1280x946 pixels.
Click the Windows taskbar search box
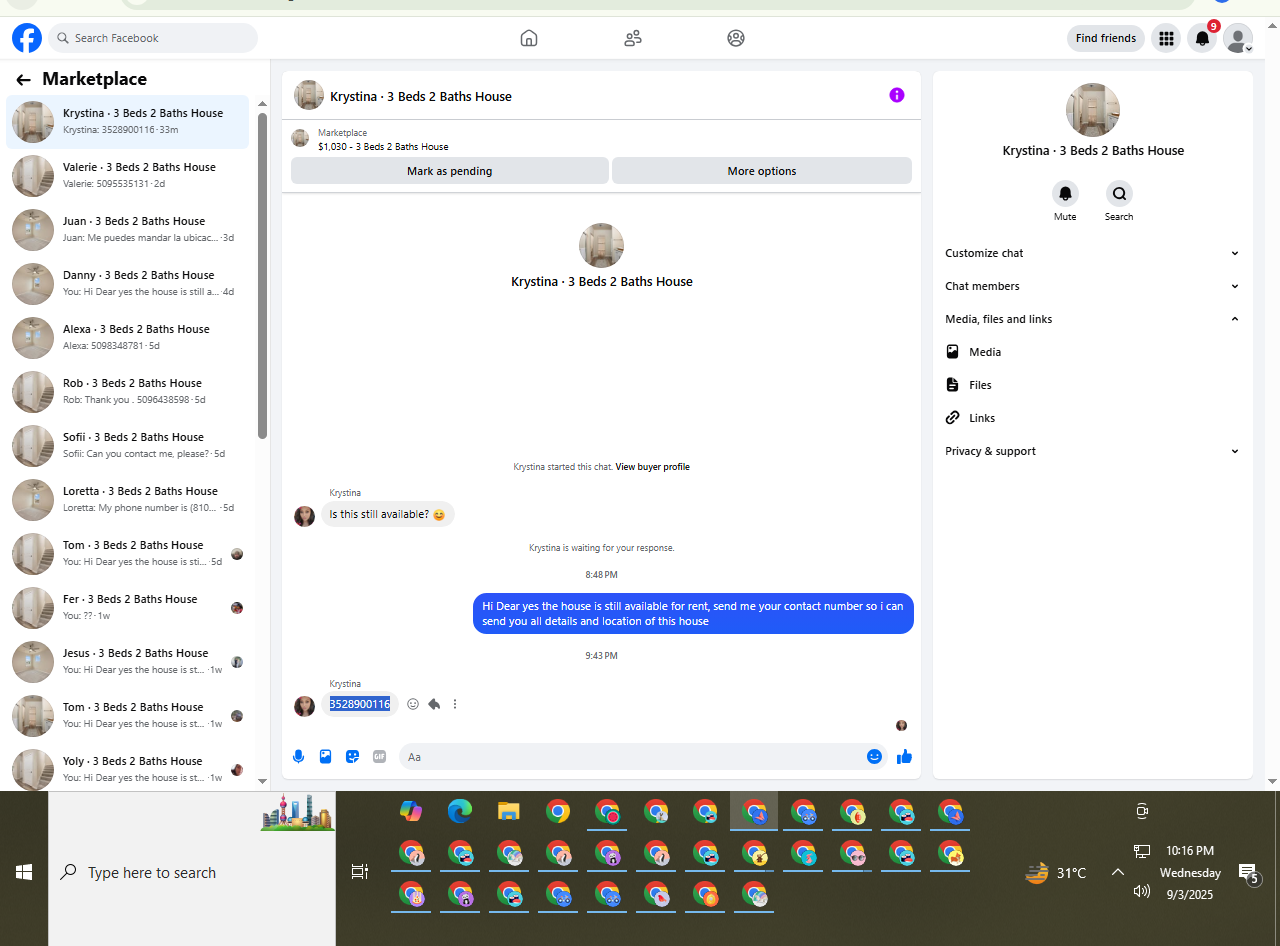tap(192, 872)
